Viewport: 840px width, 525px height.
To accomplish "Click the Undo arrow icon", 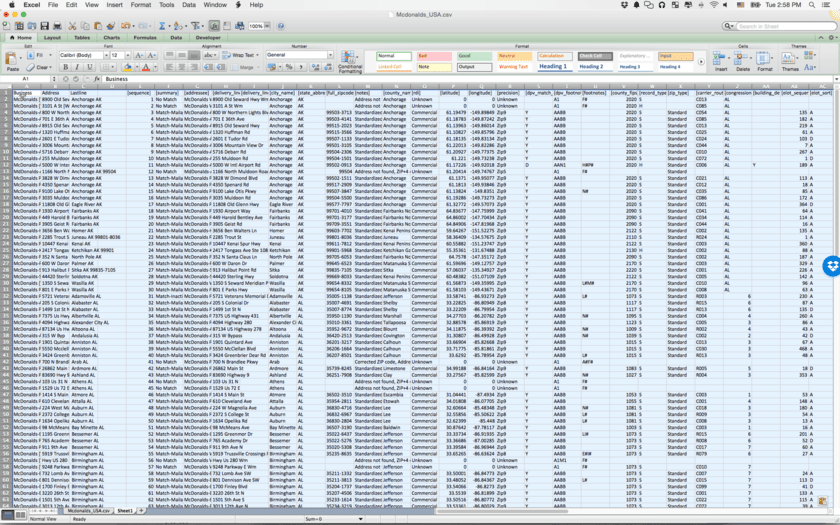I will (x=125, y=26).
